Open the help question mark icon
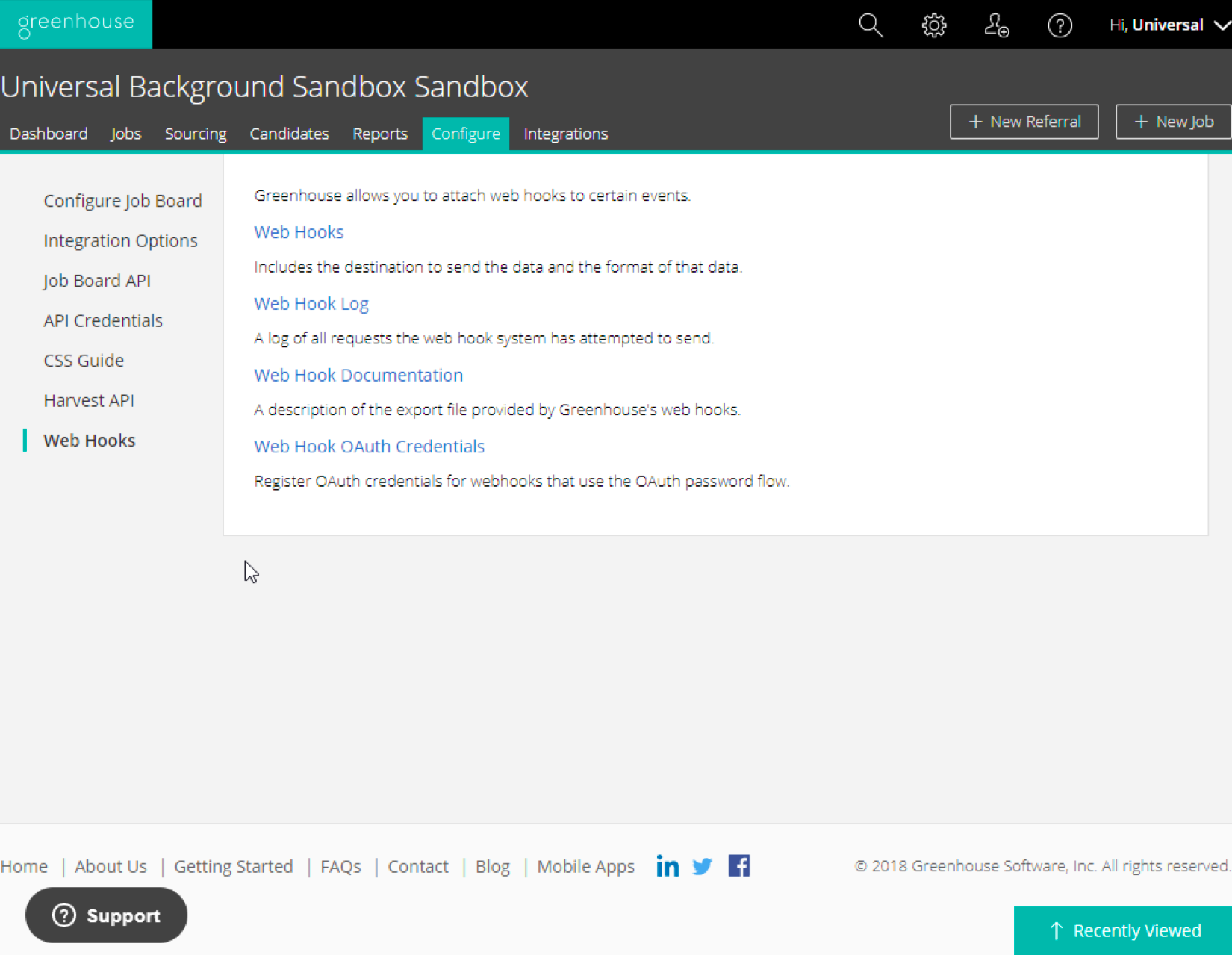 [x=1060, y=25]
